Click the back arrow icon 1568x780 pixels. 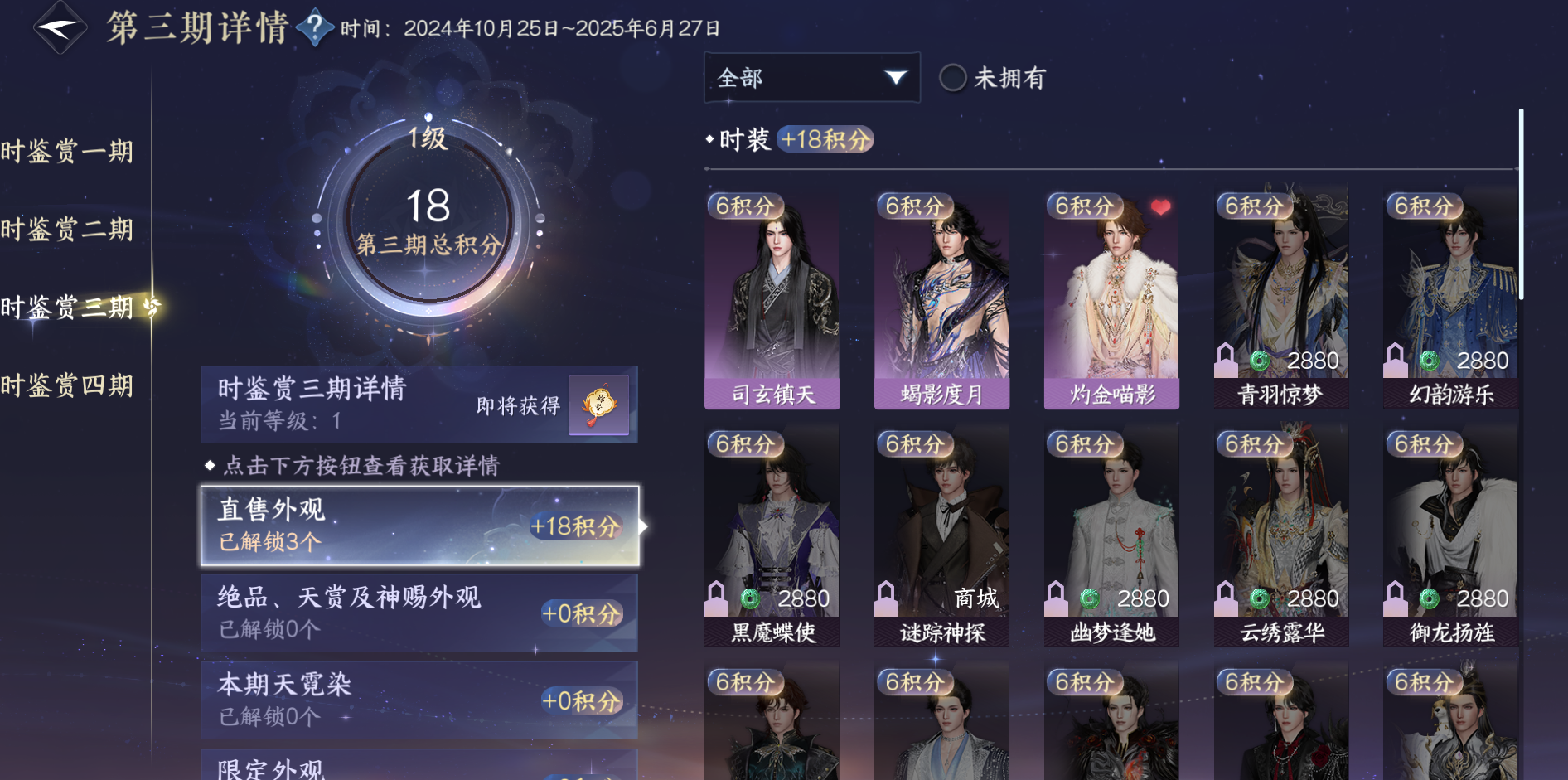coord(60,27)
